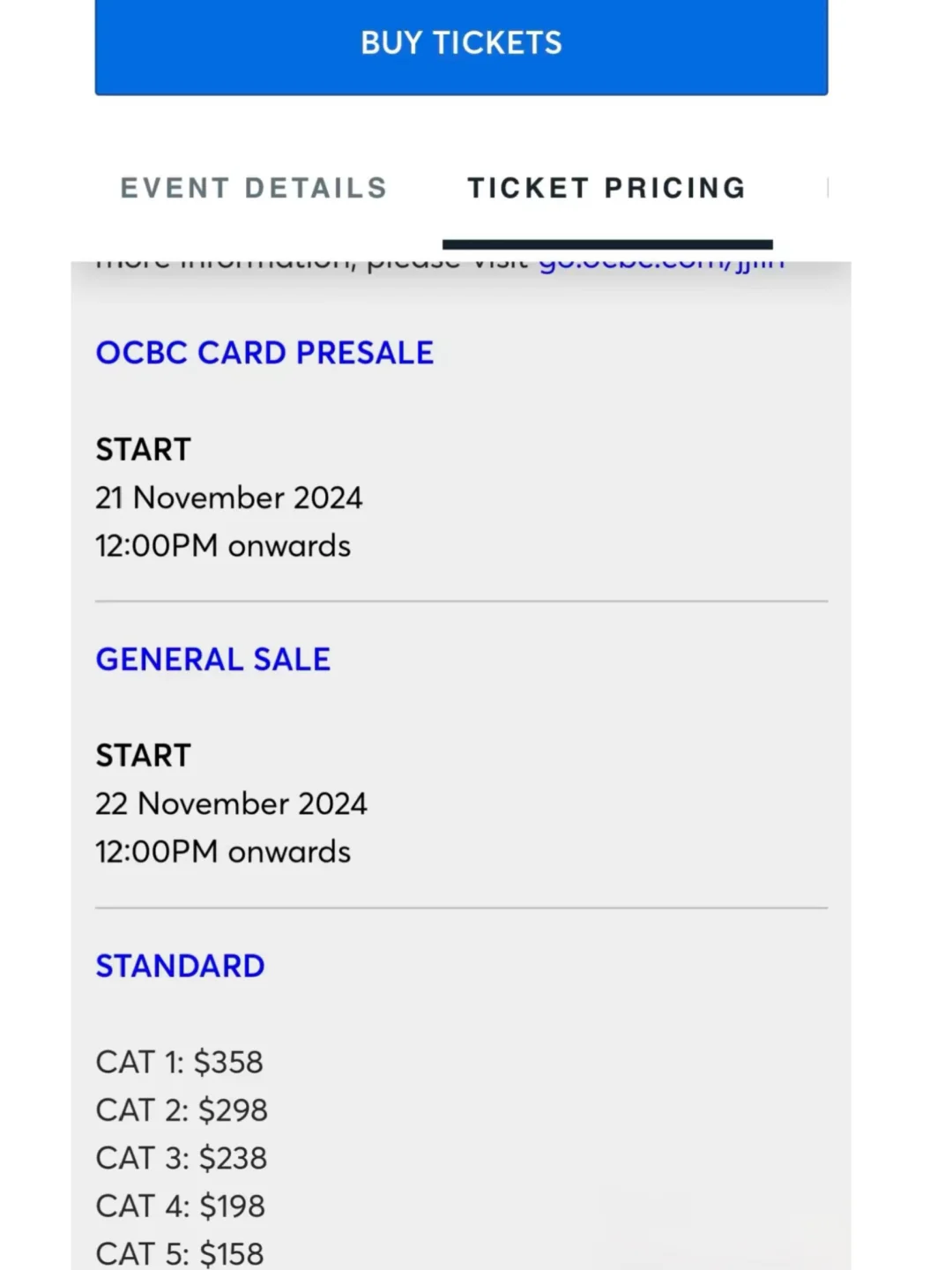Click presale 12:00PM onwards time text
Image resolution: width=952 pixels, height=1270 pixels.
coord(223,546)
